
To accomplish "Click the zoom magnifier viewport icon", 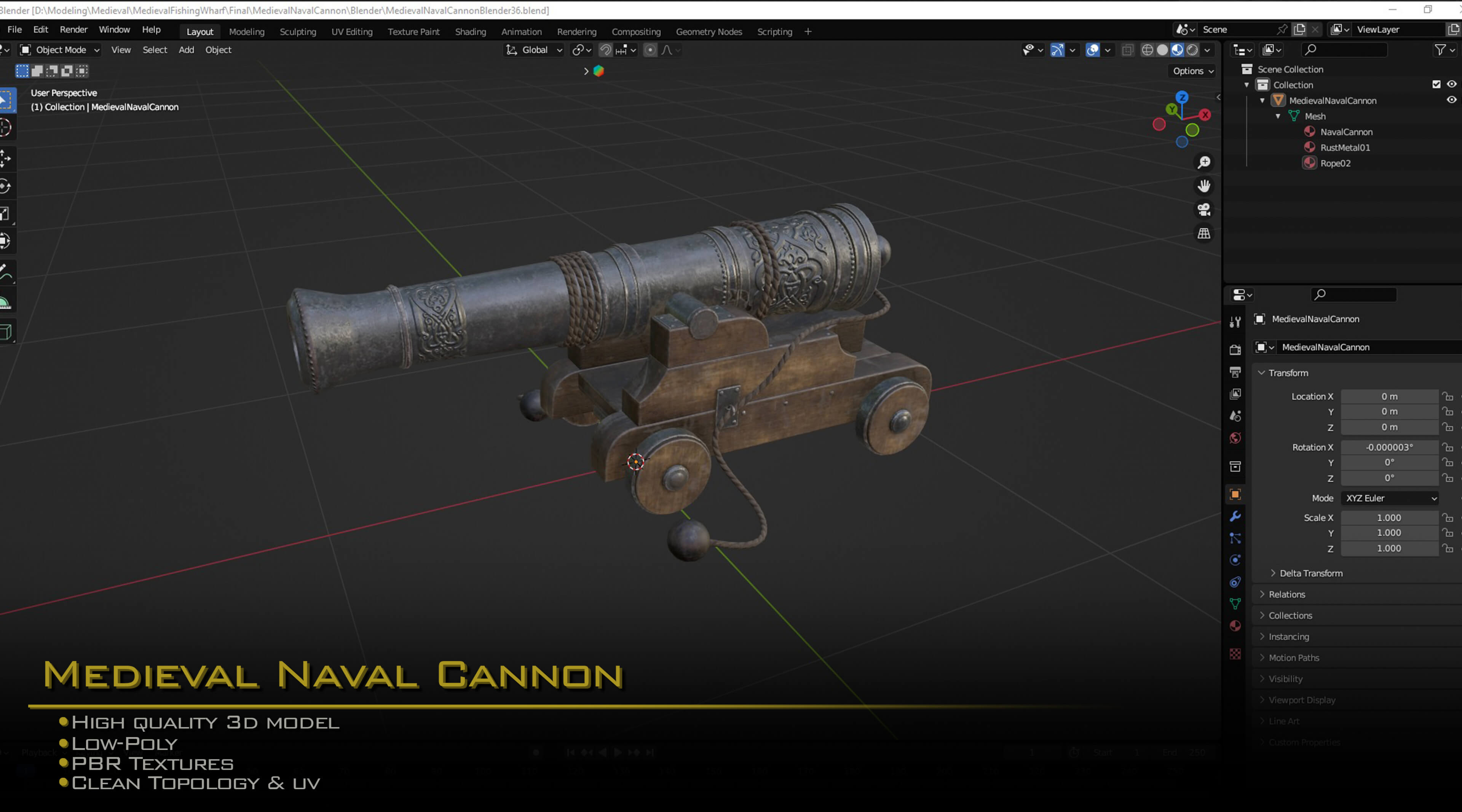I will (1204, 163).
